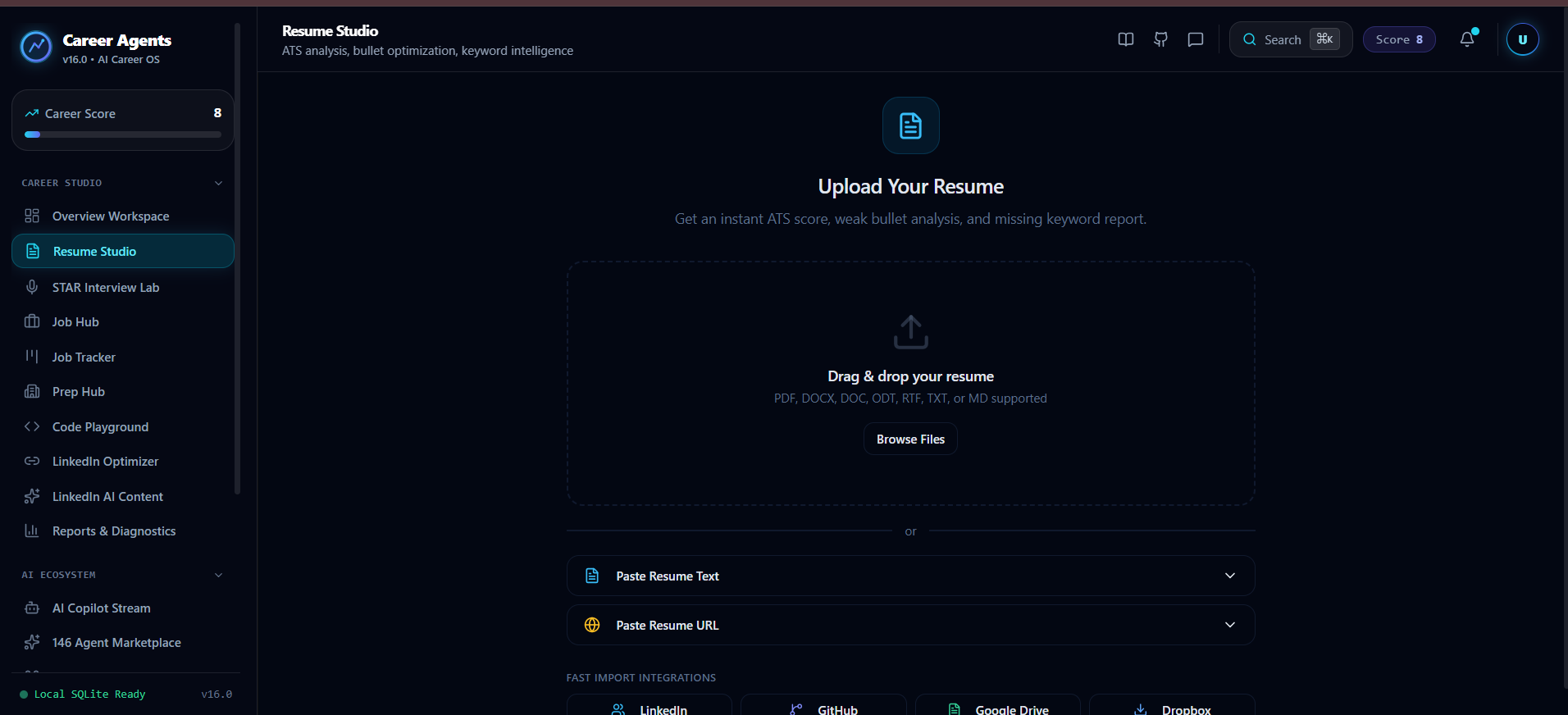Click the Code Playground brackets icon
1568x715 pixels.
(32, 426)
